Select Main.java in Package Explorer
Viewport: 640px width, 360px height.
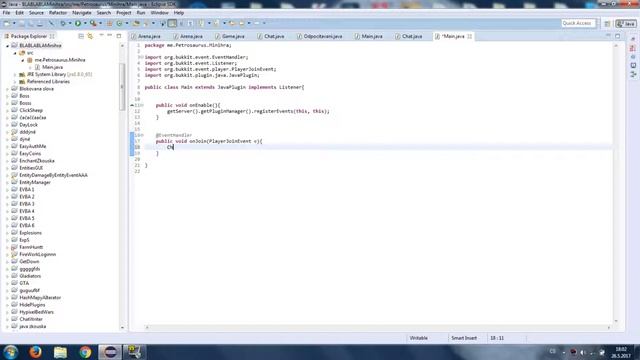coord(52,67)
